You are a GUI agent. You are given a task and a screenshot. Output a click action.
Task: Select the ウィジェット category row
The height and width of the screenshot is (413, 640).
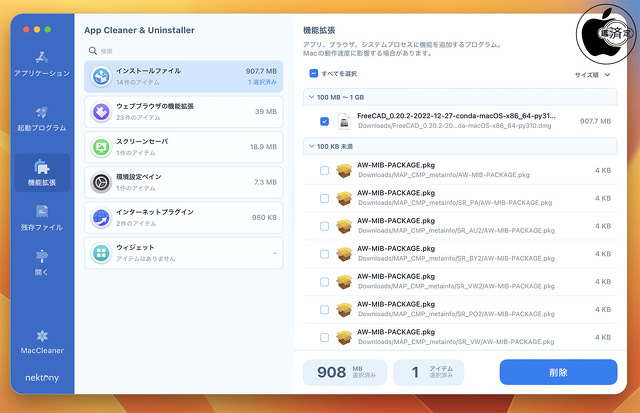point(184,253)
